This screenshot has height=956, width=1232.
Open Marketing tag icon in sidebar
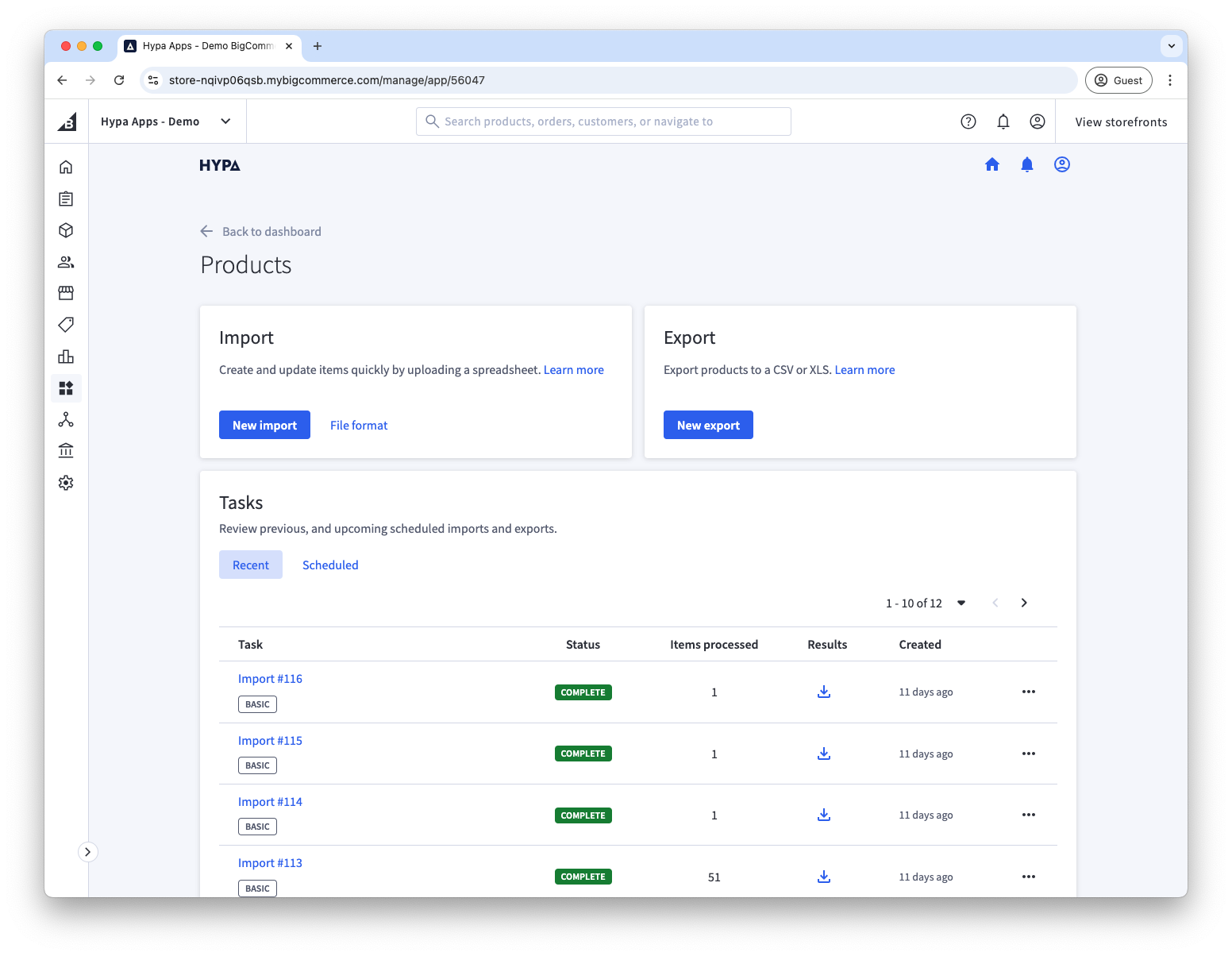coord(66,325)
